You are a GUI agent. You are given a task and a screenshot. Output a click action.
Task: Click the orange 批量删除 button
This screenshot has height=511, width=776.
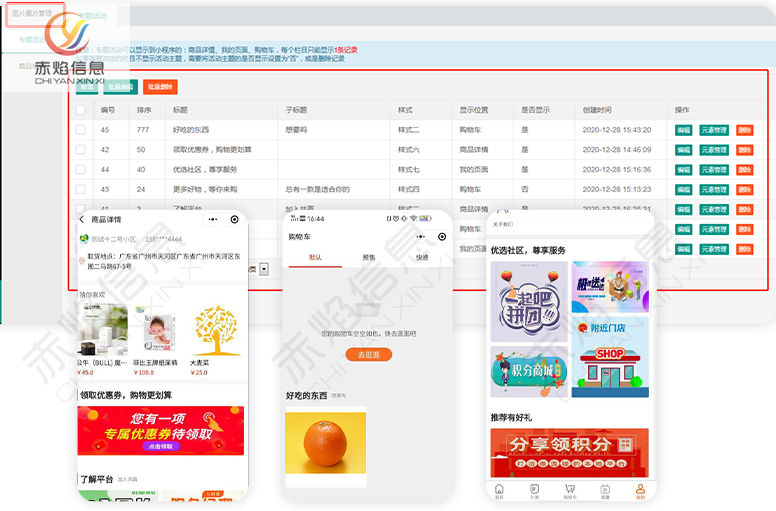pyautogui.click(x=160, y=87)
